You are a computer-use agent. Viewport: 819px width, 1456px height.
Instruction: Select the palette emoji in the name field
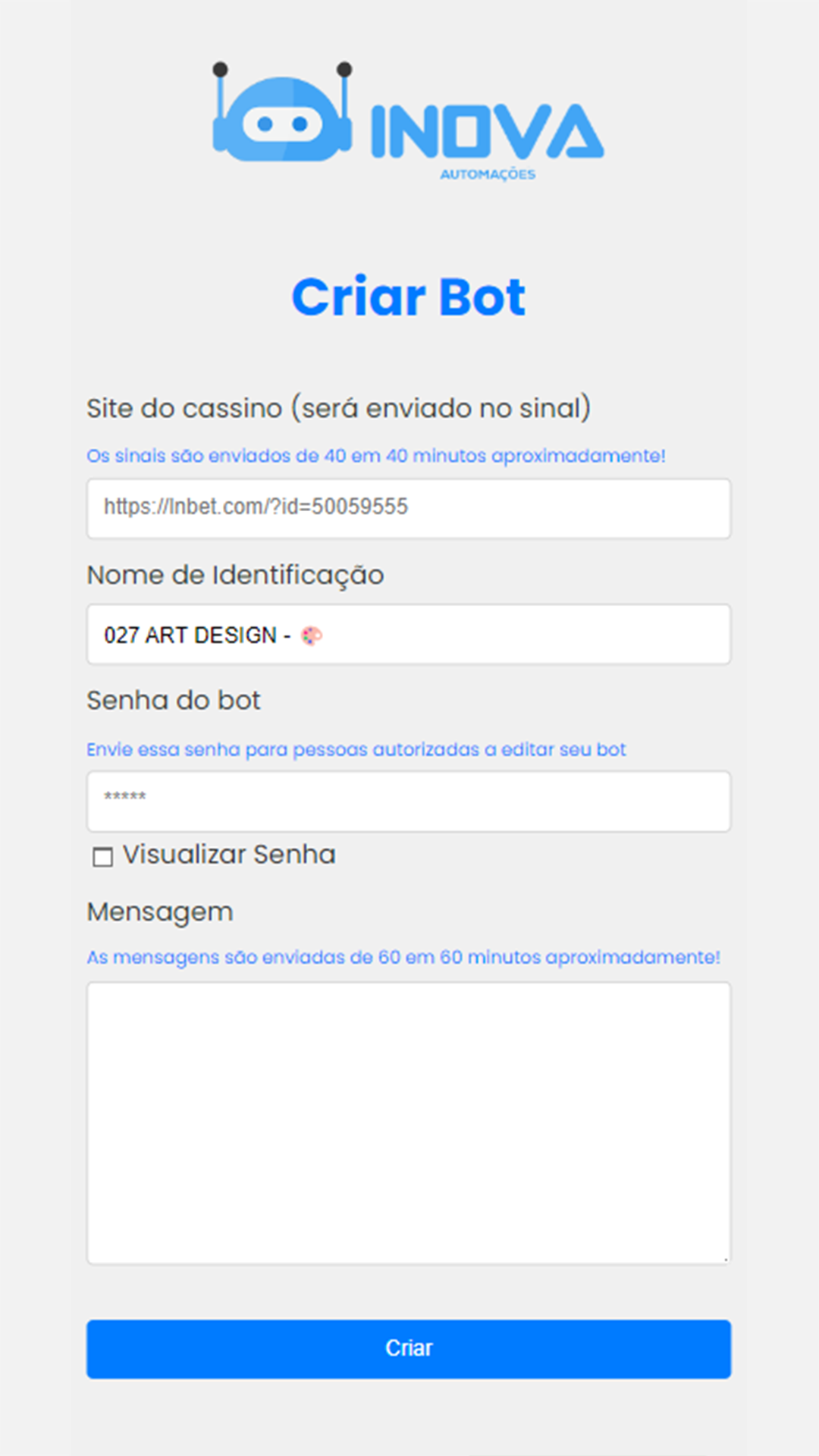[311, 635]
